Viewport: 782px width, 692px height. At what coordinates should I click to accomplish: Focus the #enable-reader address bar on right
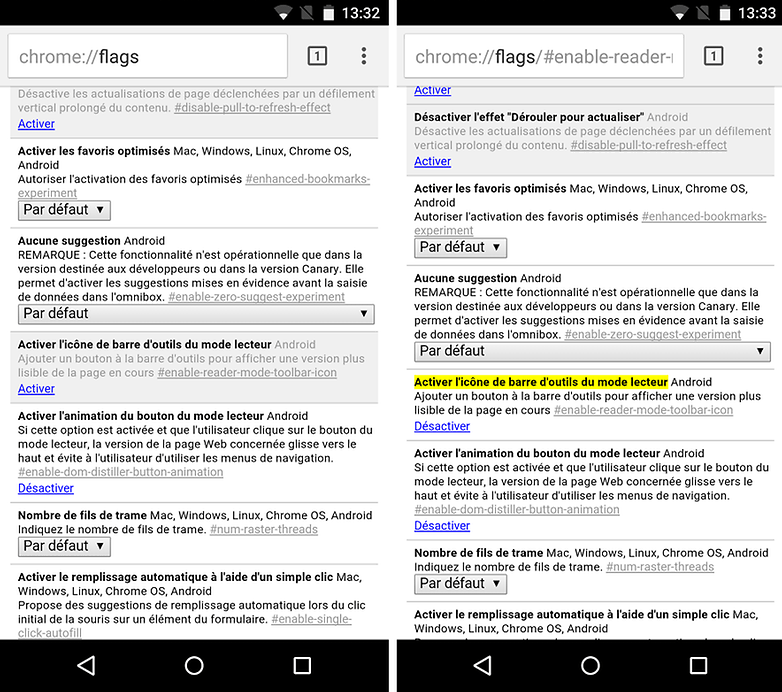click(544, 56)
